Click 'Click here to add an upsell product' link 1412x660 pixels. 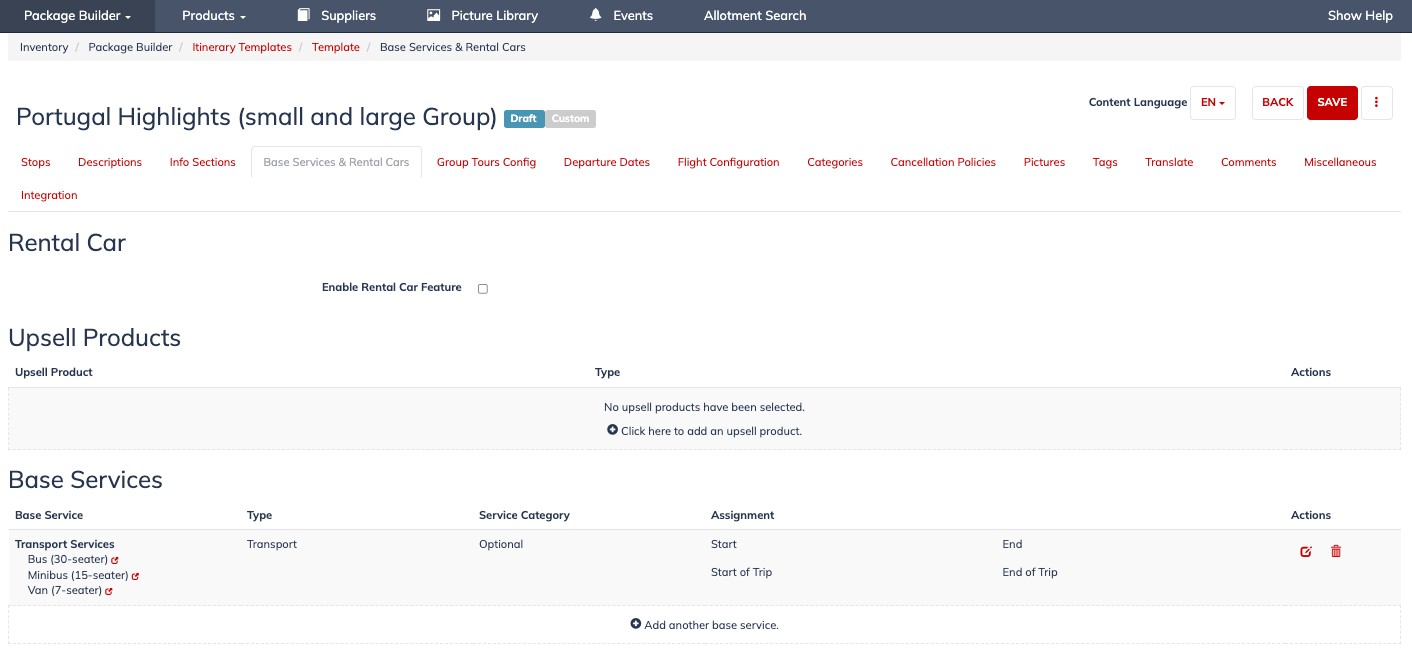(x=711, y=431)
